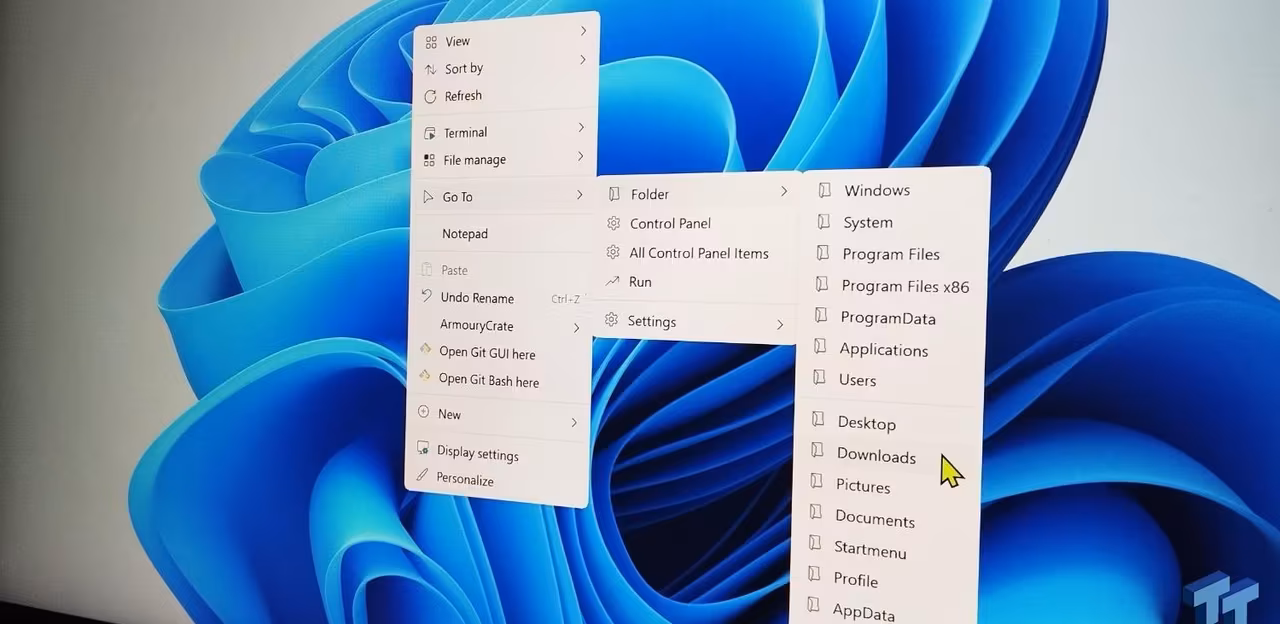Expand the ArmouryCrate submenu arrow
This screenshot has height=624, width=1280.
tap(576, 328)
